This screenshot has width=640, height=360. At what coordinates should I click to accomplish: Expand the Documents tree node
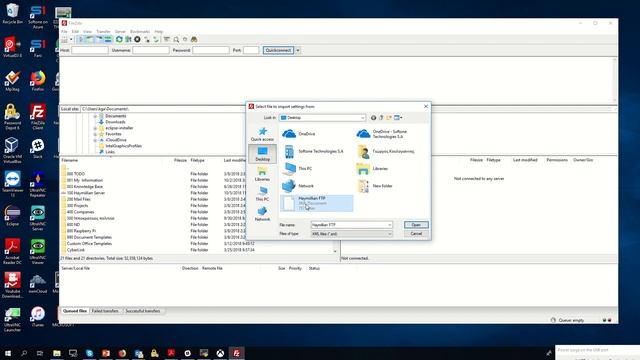(x=95, y=116)
